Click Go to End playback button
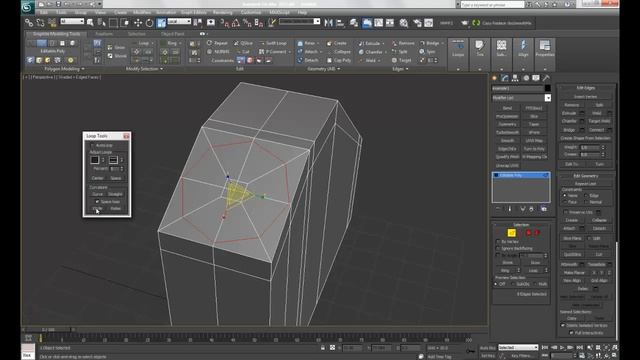 (x=580, y=347)
